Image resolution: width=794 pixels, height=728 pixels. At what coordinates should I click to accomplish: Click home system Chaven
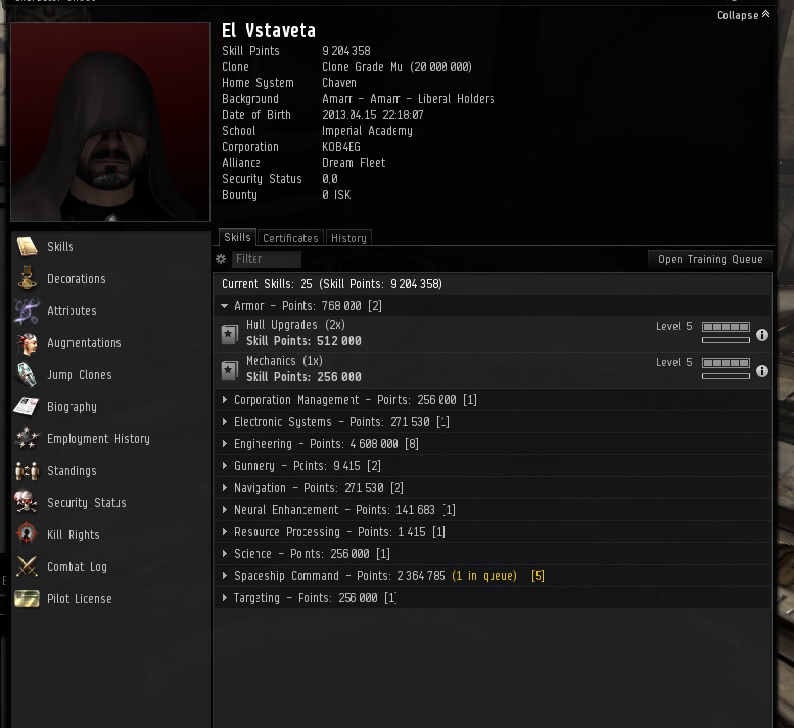[339, 83]
